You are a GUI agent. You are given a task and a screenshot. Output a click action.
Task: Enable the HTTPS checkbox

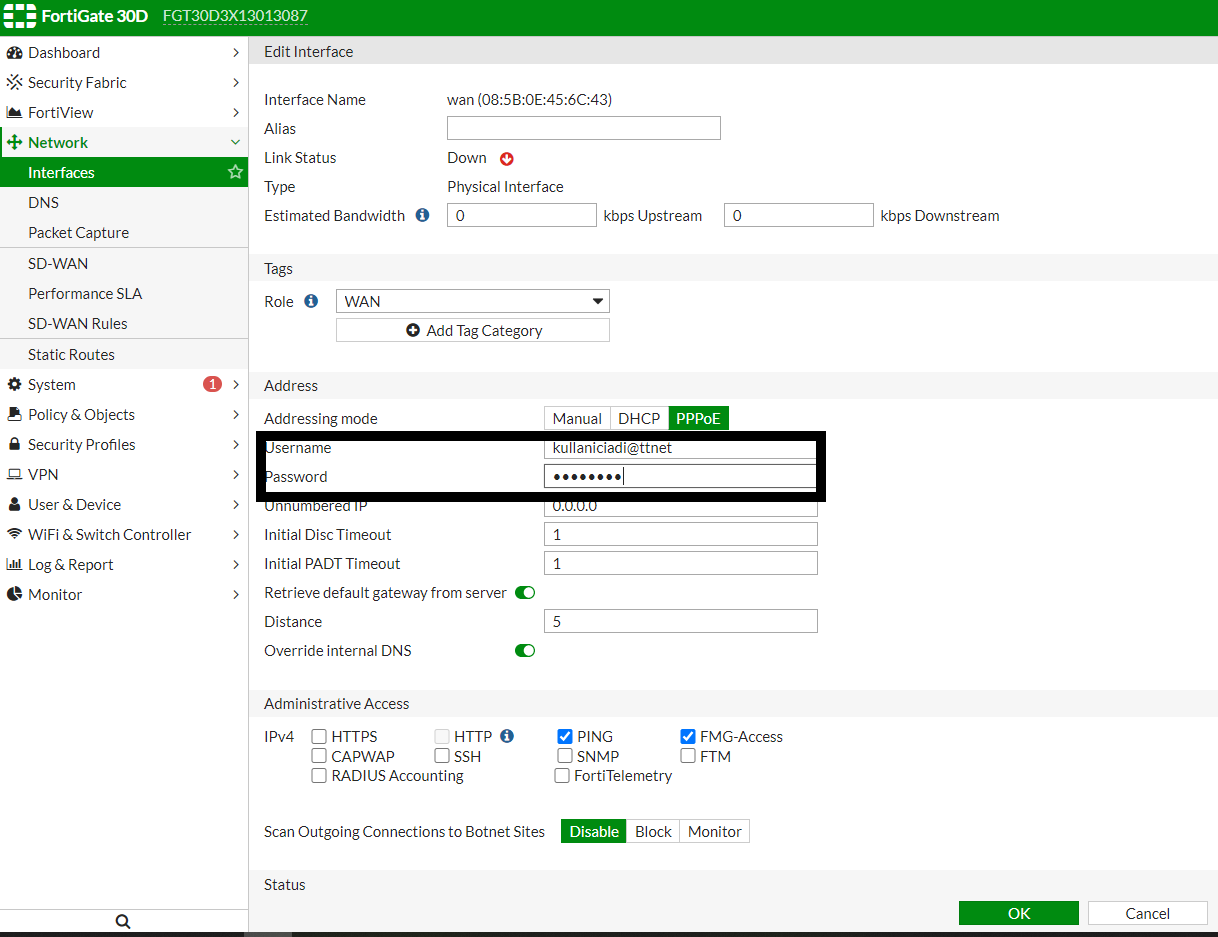[319, 737]
